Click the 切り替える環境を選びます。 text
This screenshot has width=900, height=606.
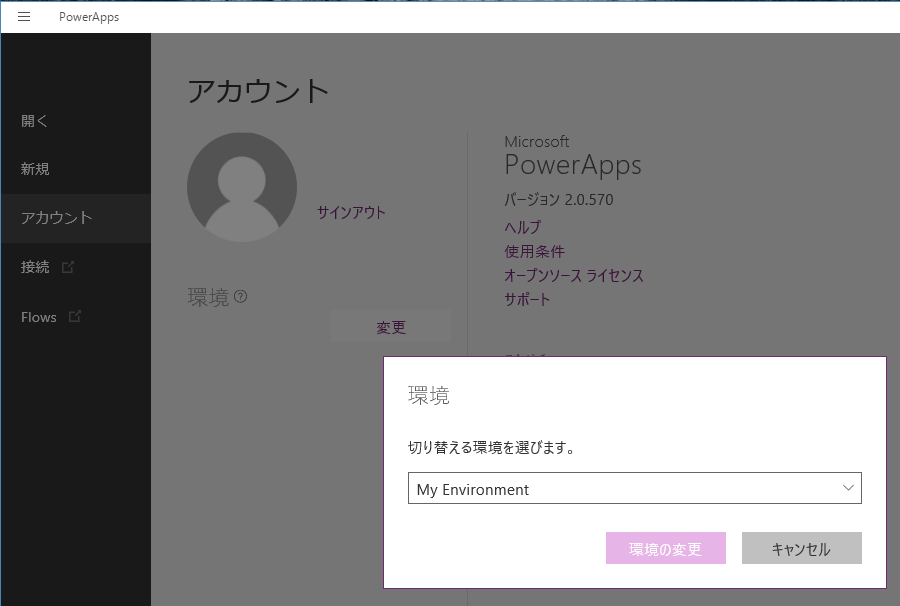[491, 447]
